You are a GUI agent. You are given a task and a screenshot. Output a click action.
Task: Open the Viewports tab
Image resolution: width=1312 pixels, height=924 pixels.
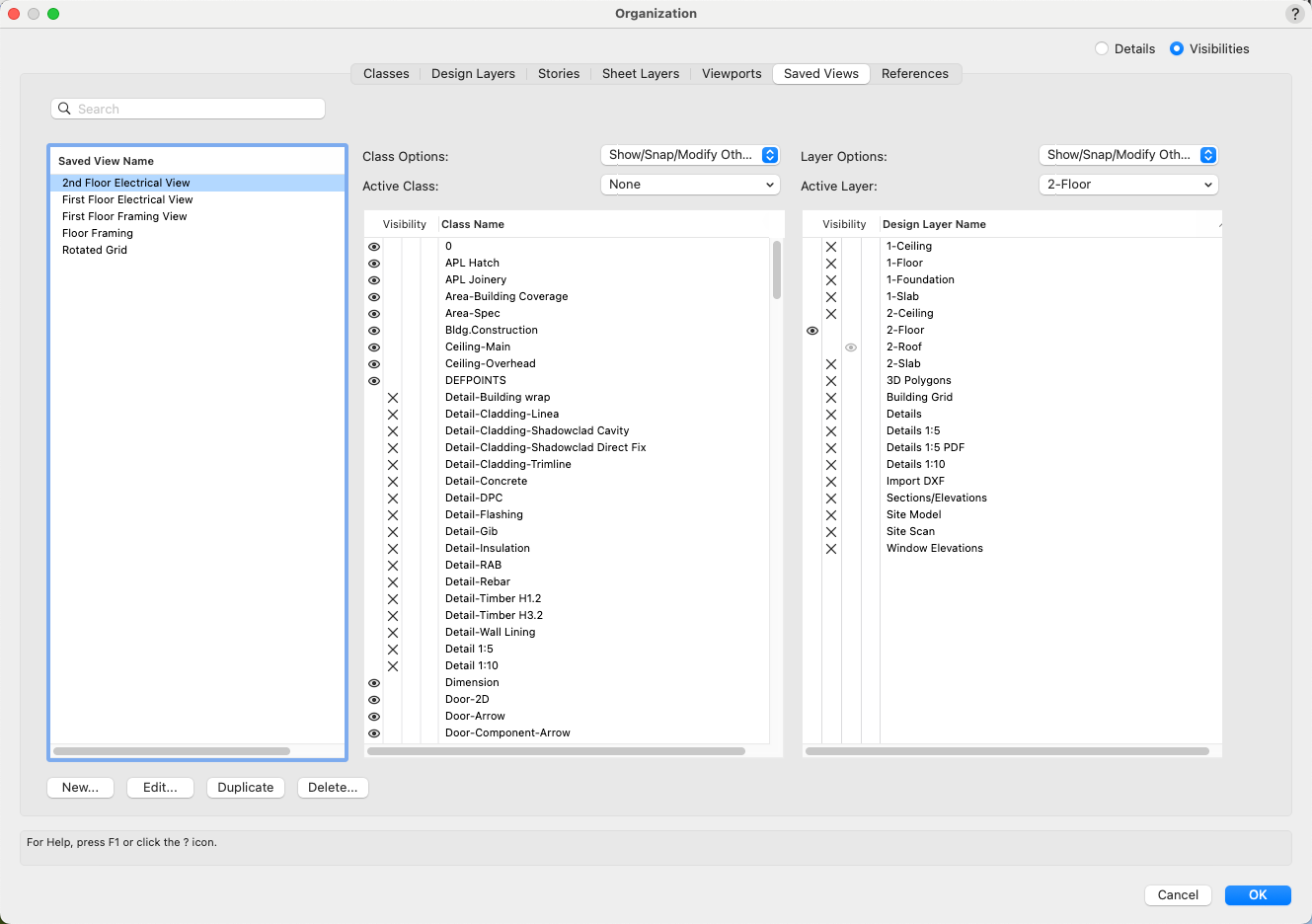(x=732, y=74)
